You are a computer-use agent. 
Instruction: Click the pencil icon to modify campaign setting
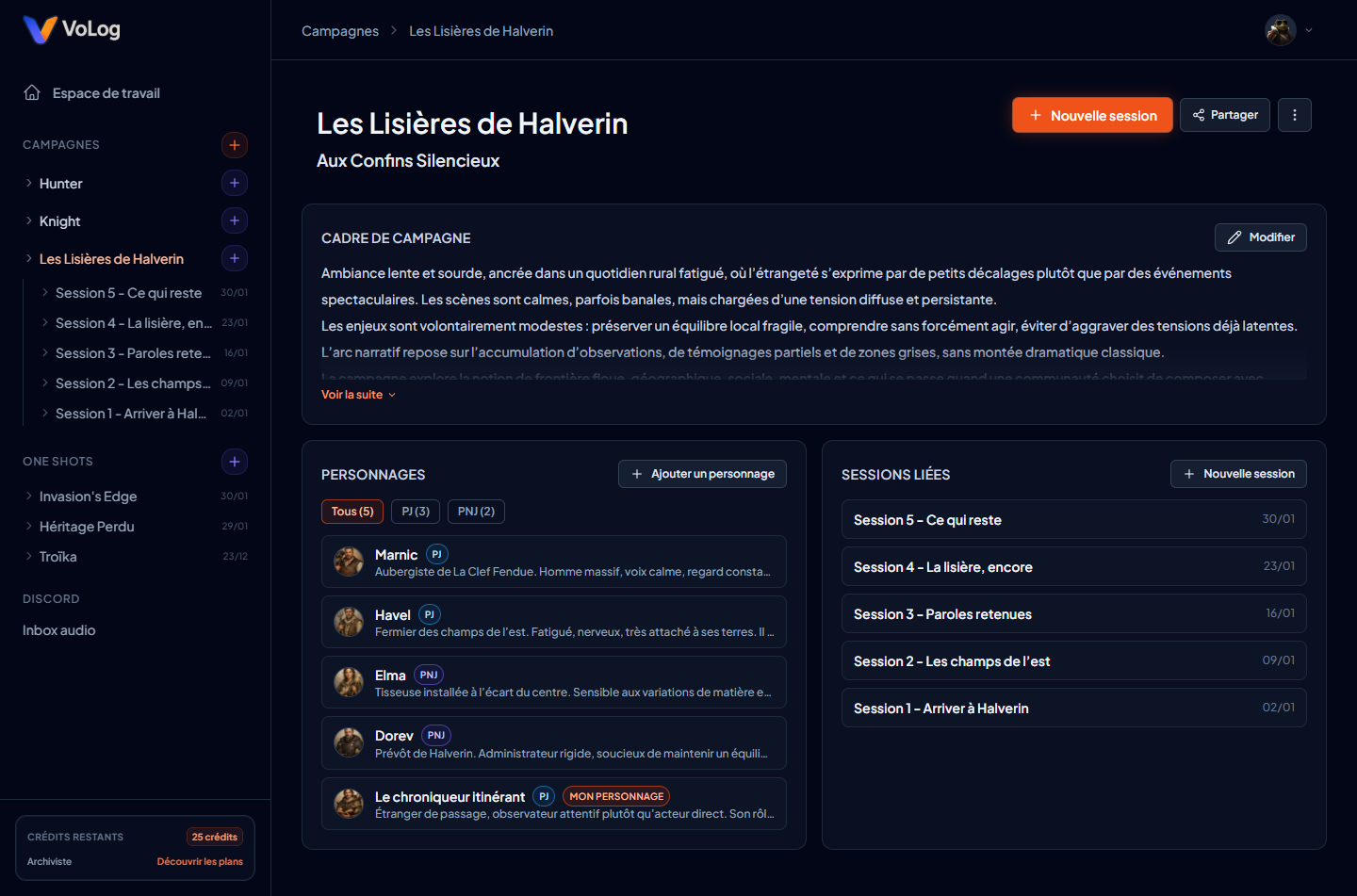click(x=1238, y=236)
